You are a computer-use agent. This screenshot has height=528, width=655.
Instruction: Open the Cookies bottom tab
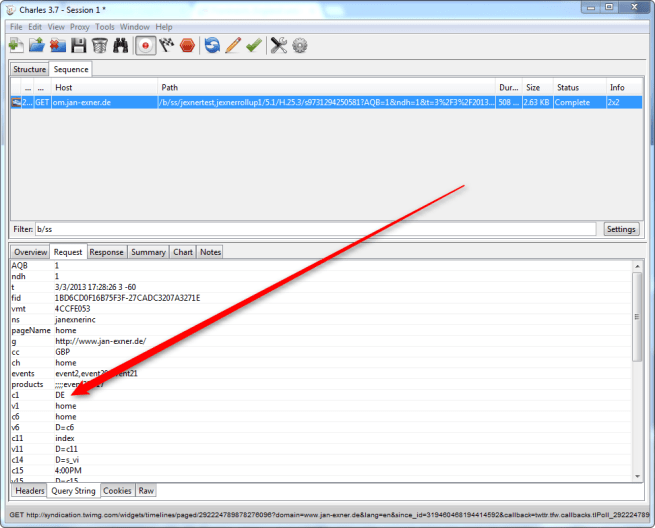117,490
